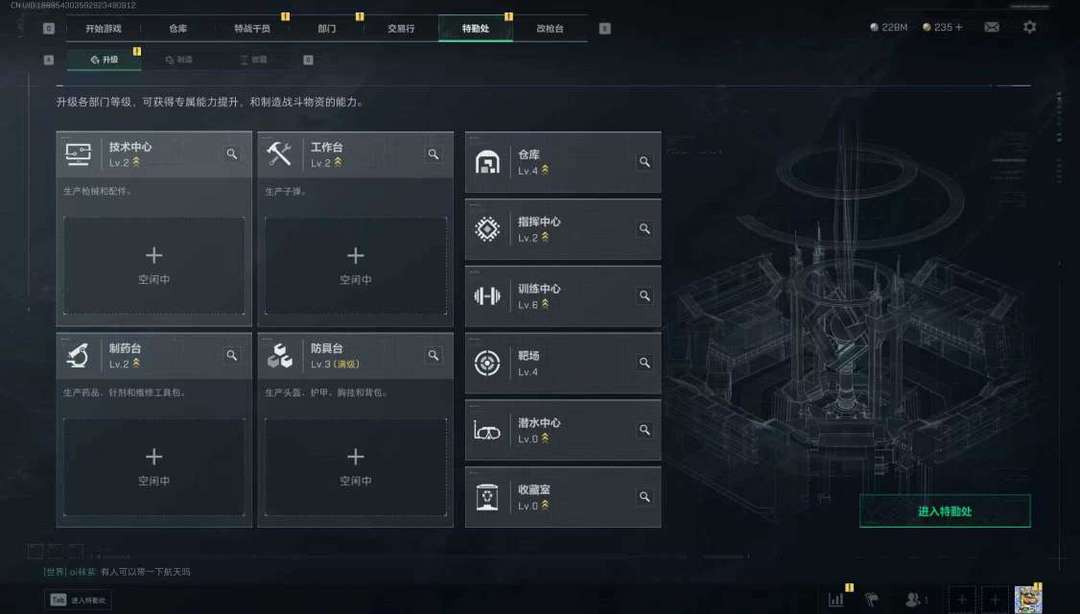View 收藏室 details via magnifier
This screenshot has height=614, width=1080.
point(645,496)
